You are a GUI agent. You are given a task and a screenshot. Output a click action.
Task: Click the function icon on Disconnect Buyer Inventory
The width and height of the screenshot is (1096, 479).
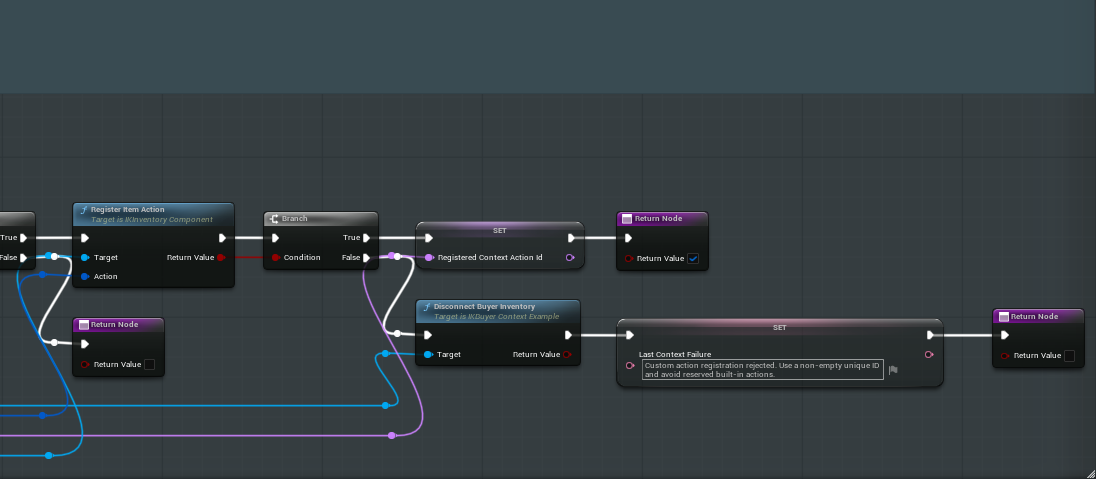[x=426, y=307]
